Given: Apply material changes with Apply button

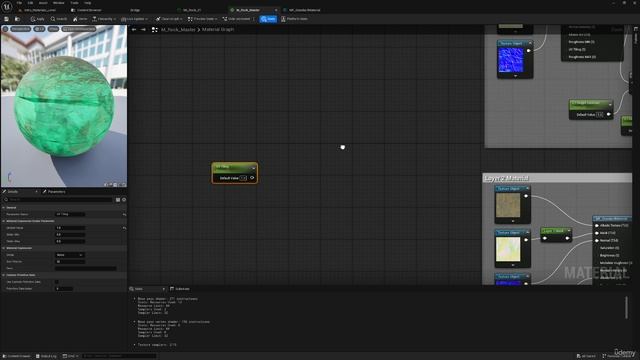Looking at the screenshot, I should (37, 19).
